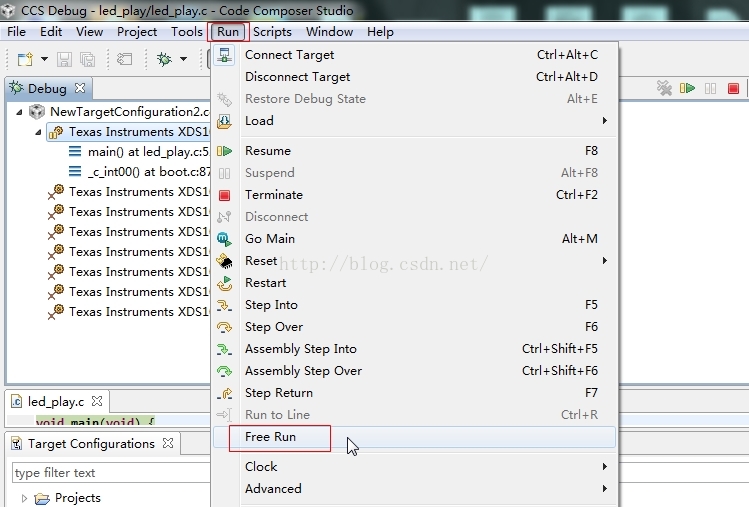This screenshot has width=749, height=507.
Task: Close the Debug view tab
Action: [x=80, y=88]
